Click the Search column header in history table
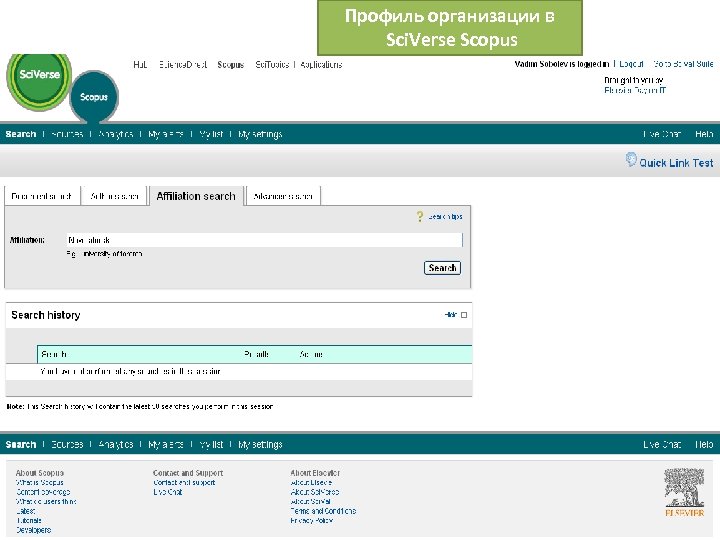The height and width of the screenshot is (540, 720). coord(54,354)
